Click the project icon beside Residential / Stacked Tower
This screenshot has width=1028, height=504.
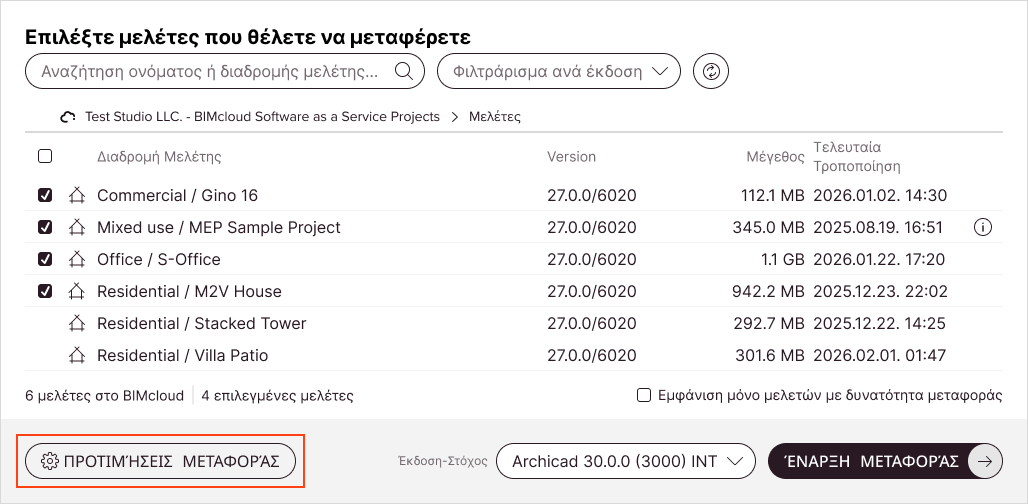point(77,323)
